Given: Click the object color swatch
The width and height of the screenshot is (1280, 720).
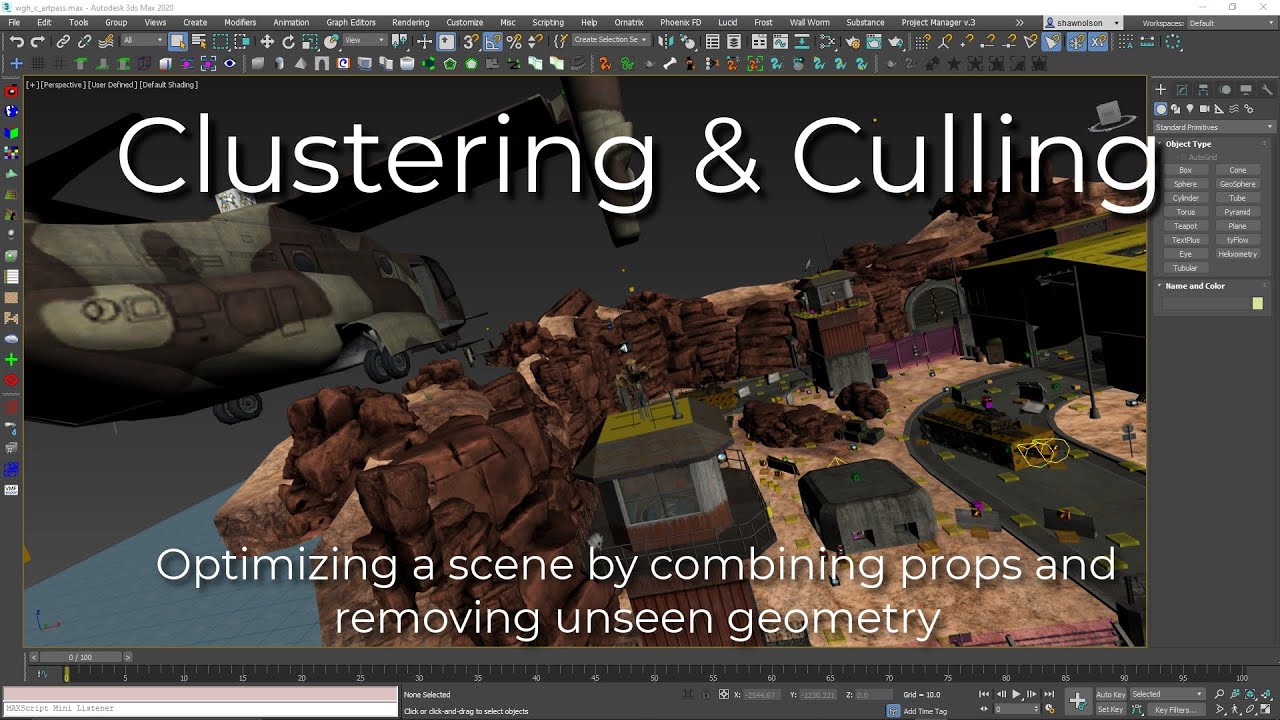Looking at the screenshot, I should 1257,304.
